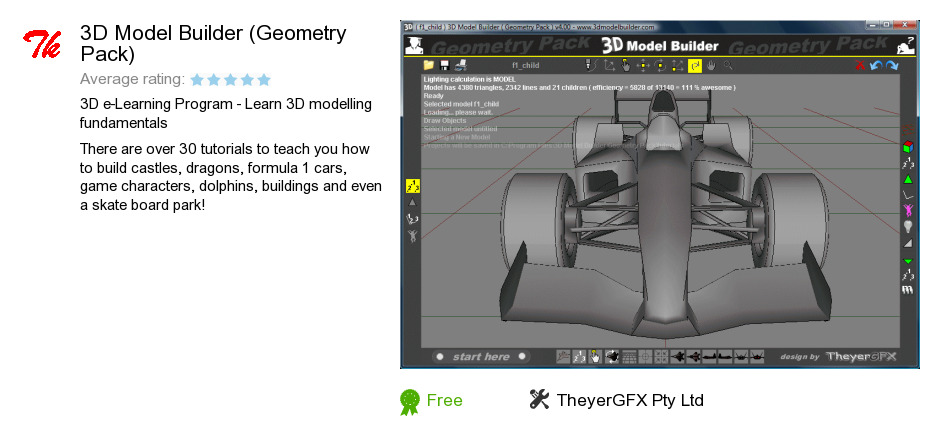Screen dimensions: 940x446
Task: Click the magnifier zoom tool
Action: coord(728,65)
